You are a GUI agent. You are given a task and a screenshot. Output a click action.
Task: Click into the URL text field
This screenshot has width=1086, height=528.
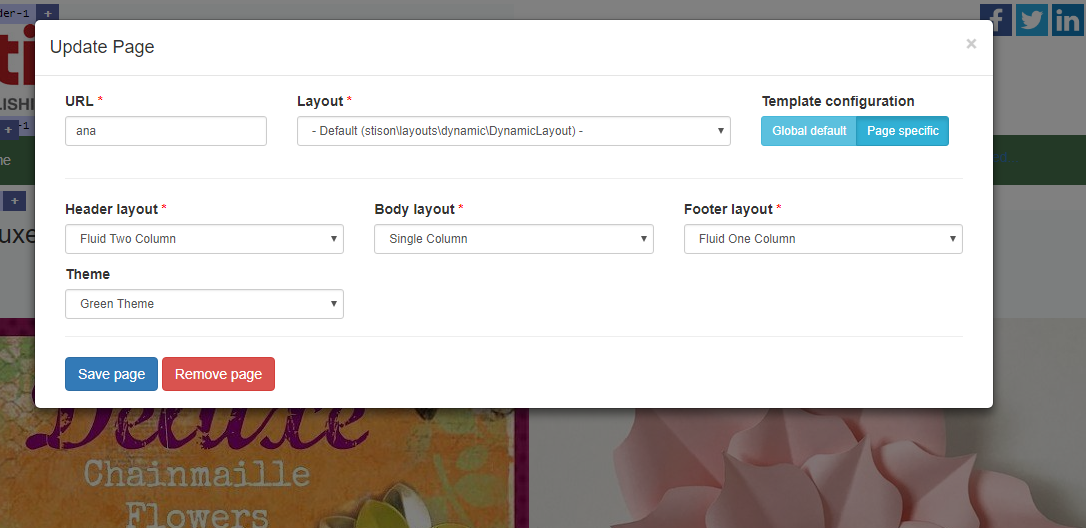[166, 131]
